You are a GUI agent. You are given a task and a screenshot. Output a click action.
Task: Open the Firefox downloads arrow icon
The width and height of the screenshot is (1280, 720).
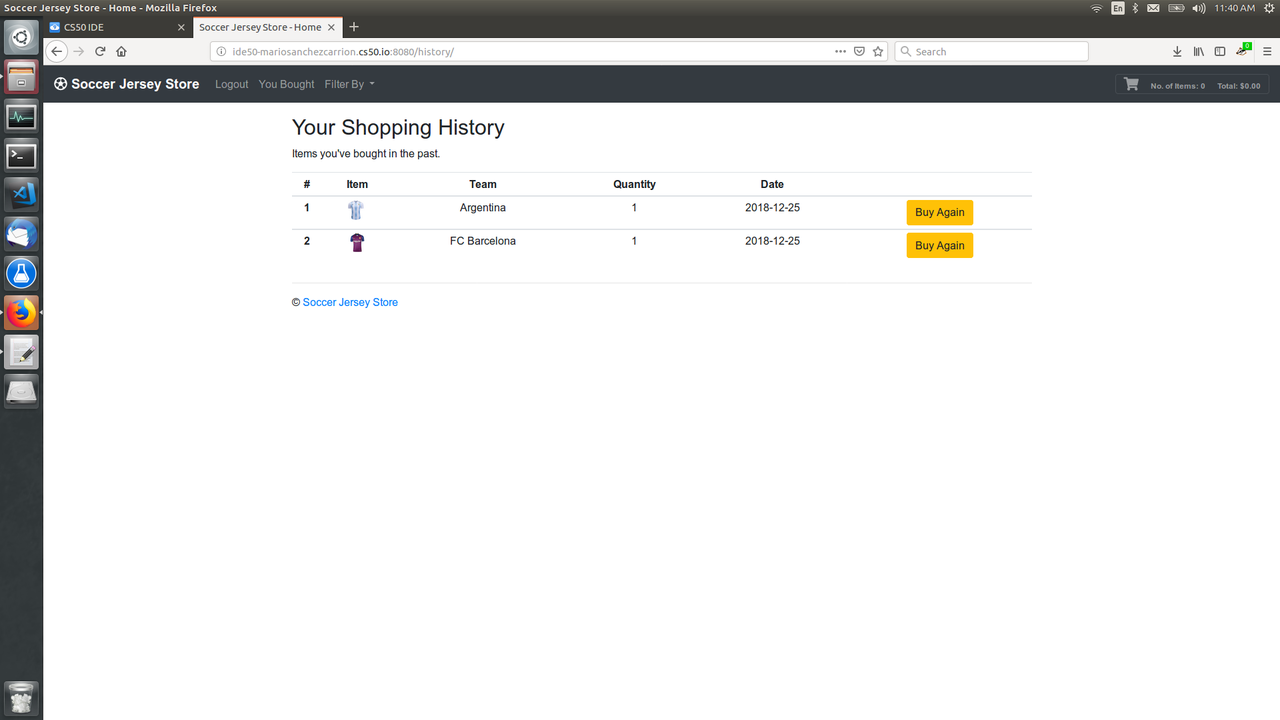(1177, 52)
